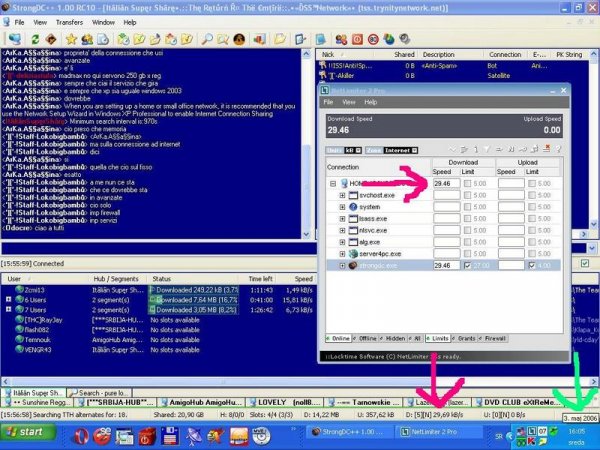This screenshot has height=450, width=600.
Task: Click StrongDC++ 1.00 taskbar button
Action: click(x=349, y=432)
